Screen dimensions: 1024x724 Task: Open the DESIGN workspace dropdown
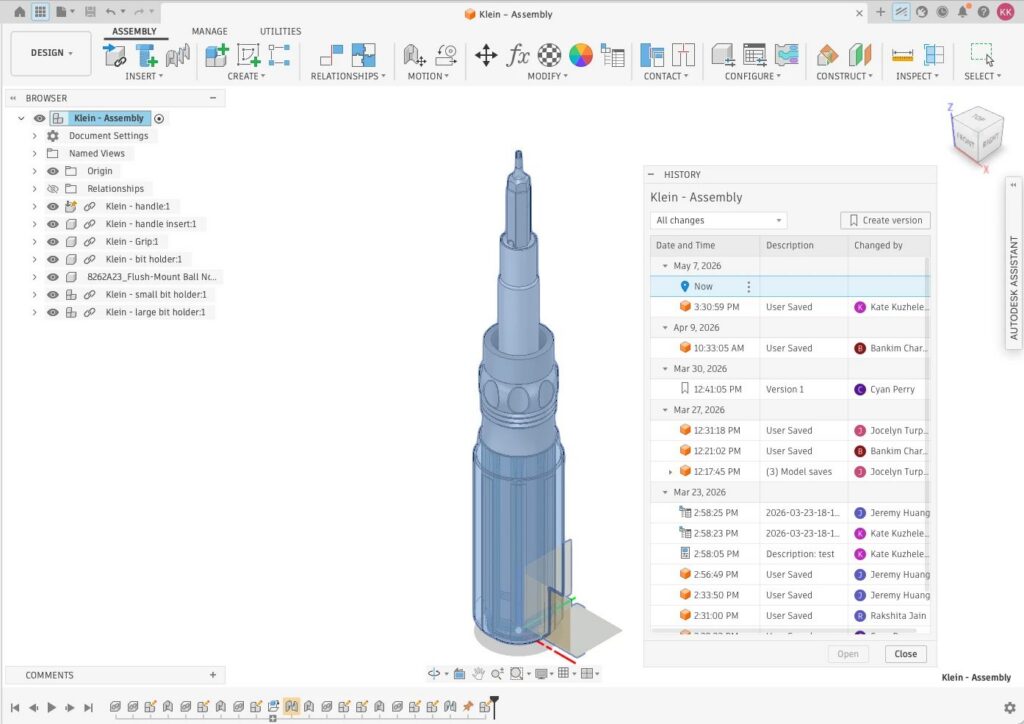click(x=51, y=53)
